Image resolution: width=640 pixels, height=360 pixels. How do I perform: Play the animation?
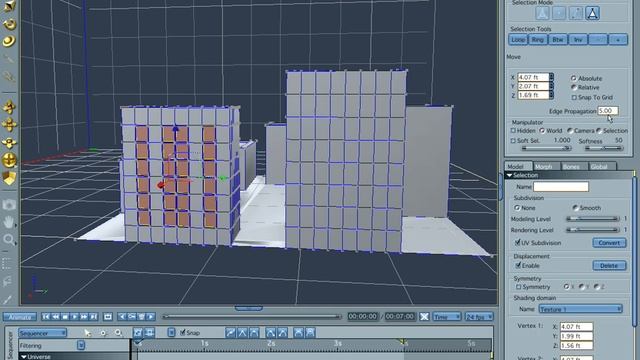click(x=74, y=316)
